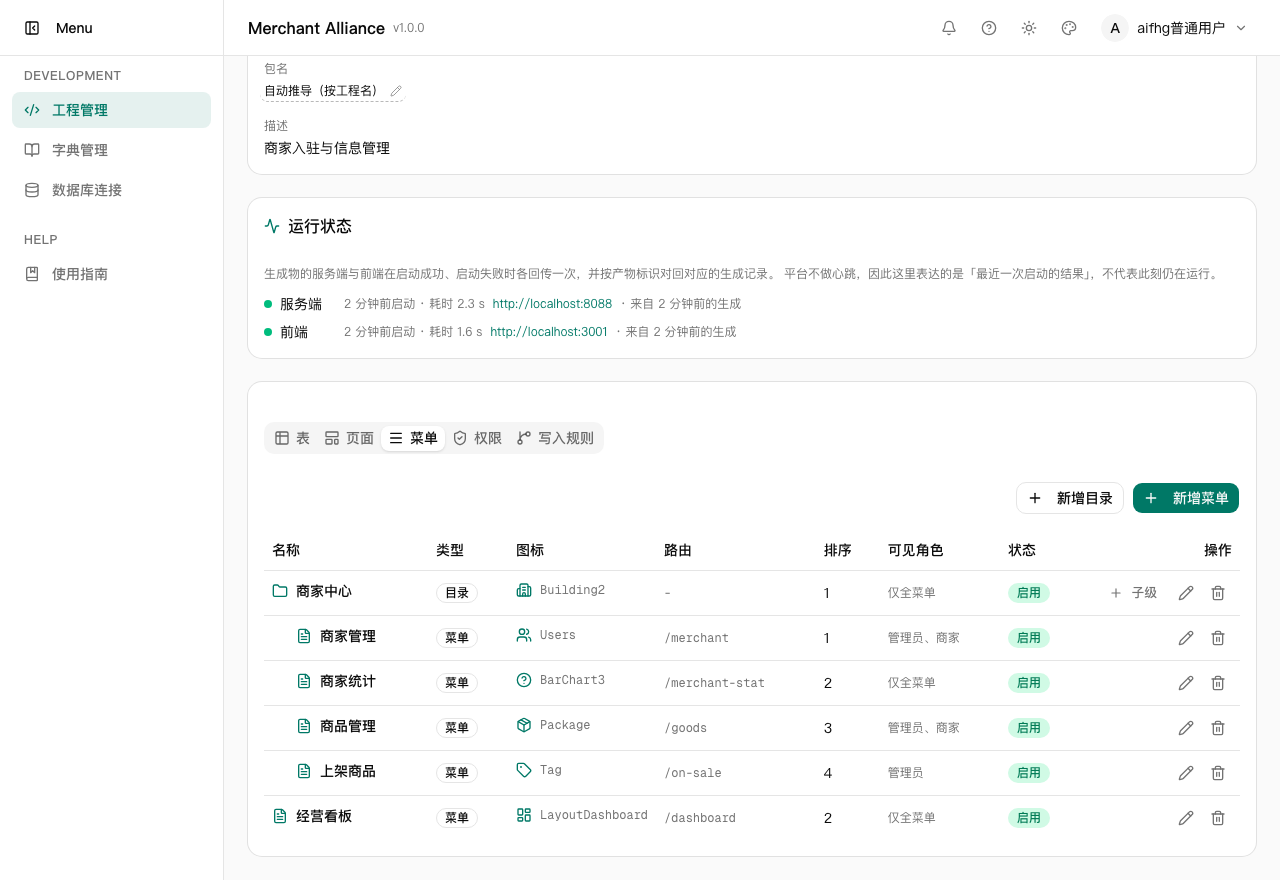Click the /merchant-stat route cell

tap(715, 683)
